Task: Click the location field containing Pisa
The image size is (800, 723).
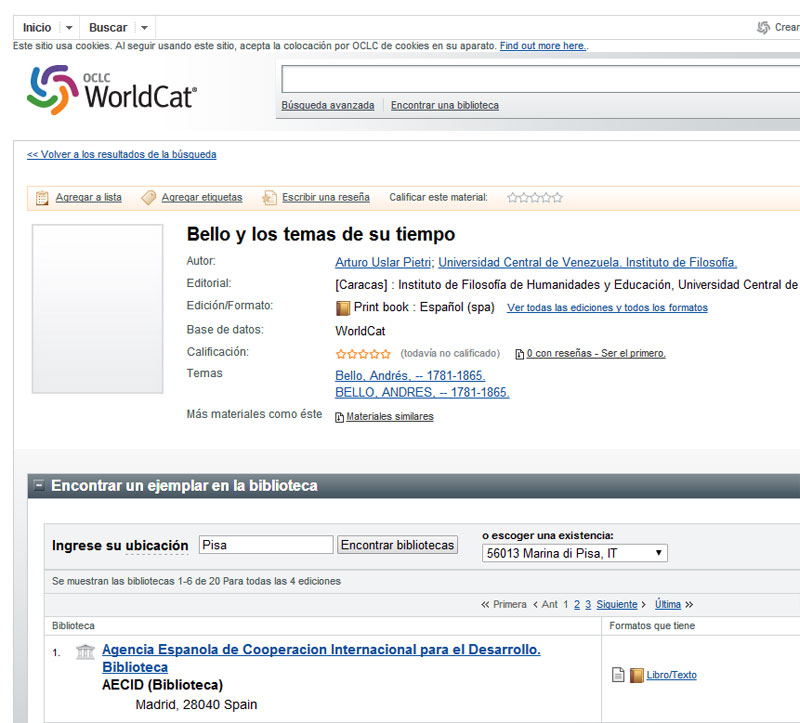Action: tap(266, 545)
